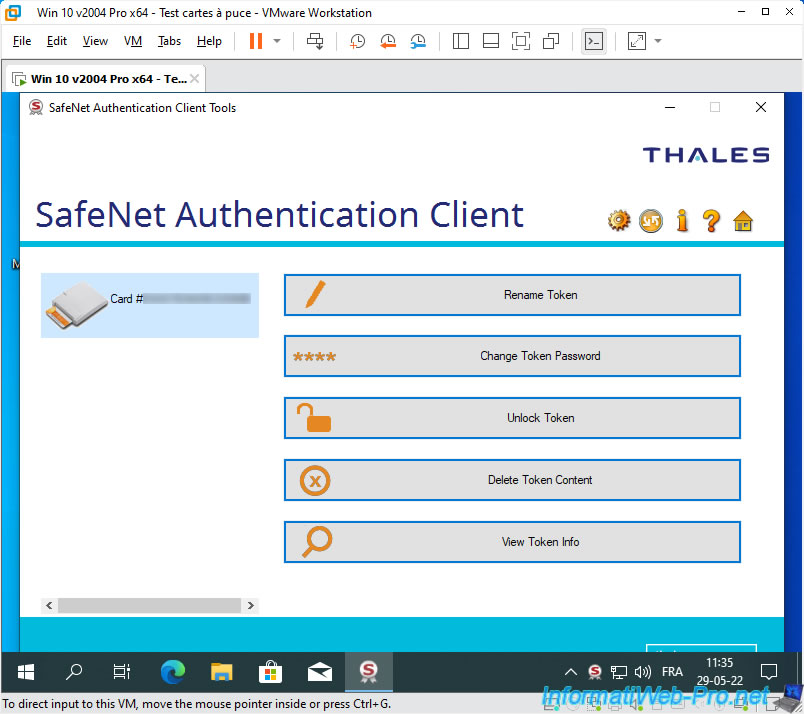Send Ctrl+Alt+Del to the VM

pos(315,41)
